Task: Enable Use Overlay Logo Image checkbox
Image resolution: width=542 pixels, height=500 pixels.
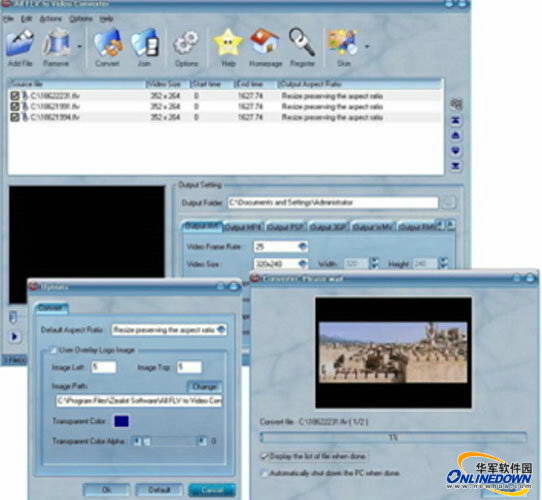Action: (54, 350)
